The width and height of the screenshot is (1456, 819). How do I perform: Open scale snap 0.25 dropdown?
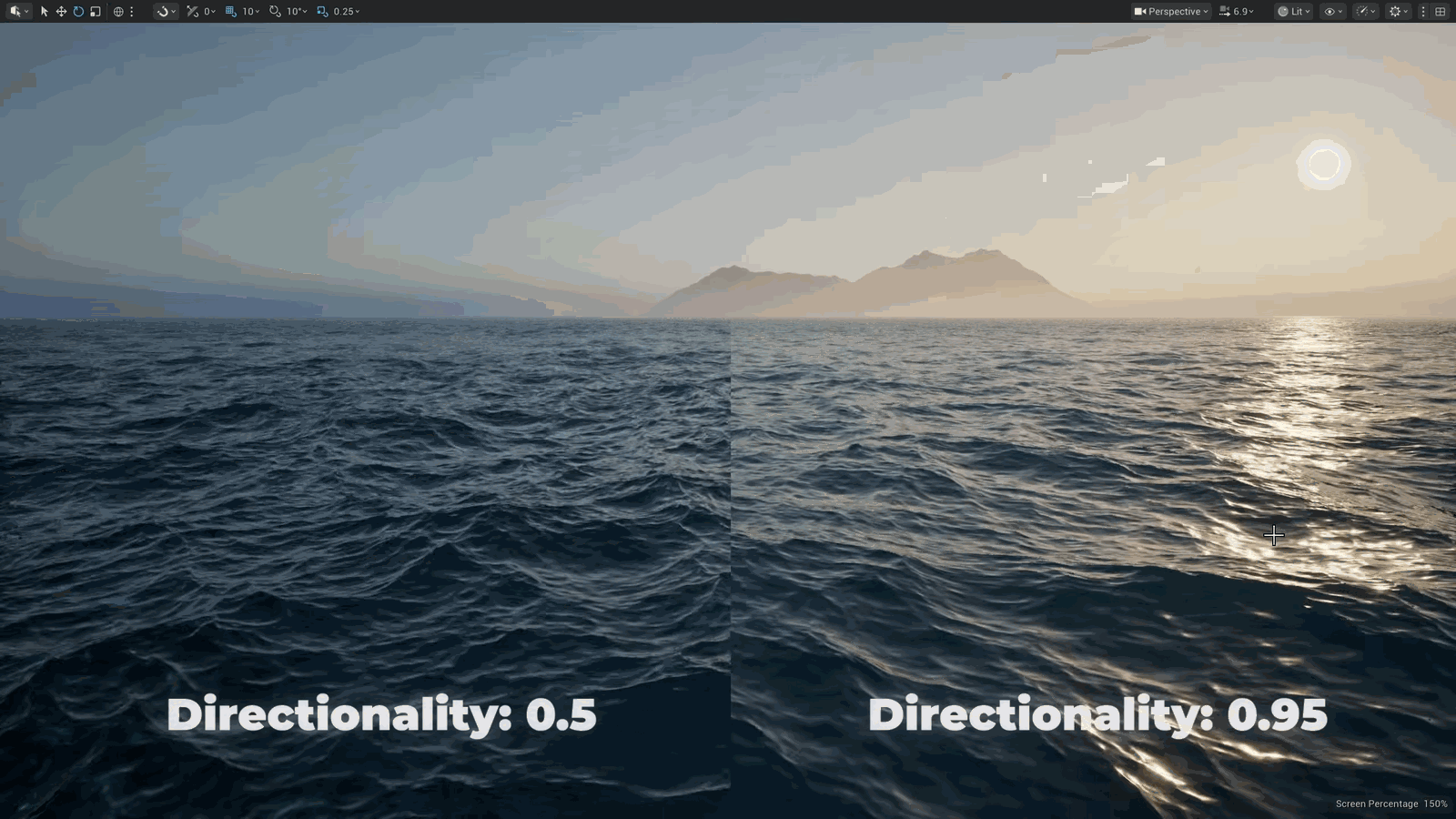[347, 12]
